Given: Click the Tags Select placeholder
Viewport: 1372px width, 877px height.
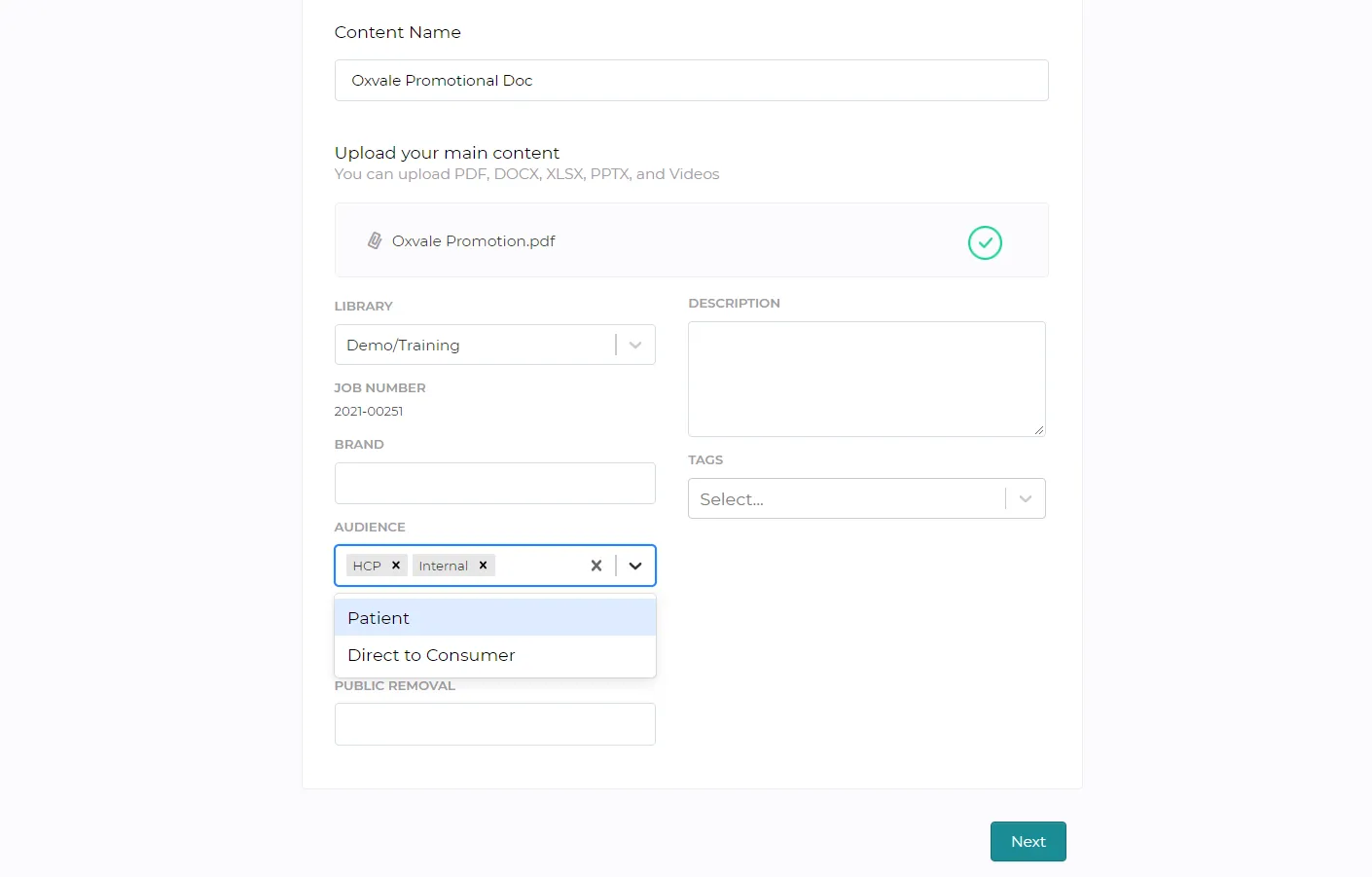Looking at the screenshot, I should point(732,499).
